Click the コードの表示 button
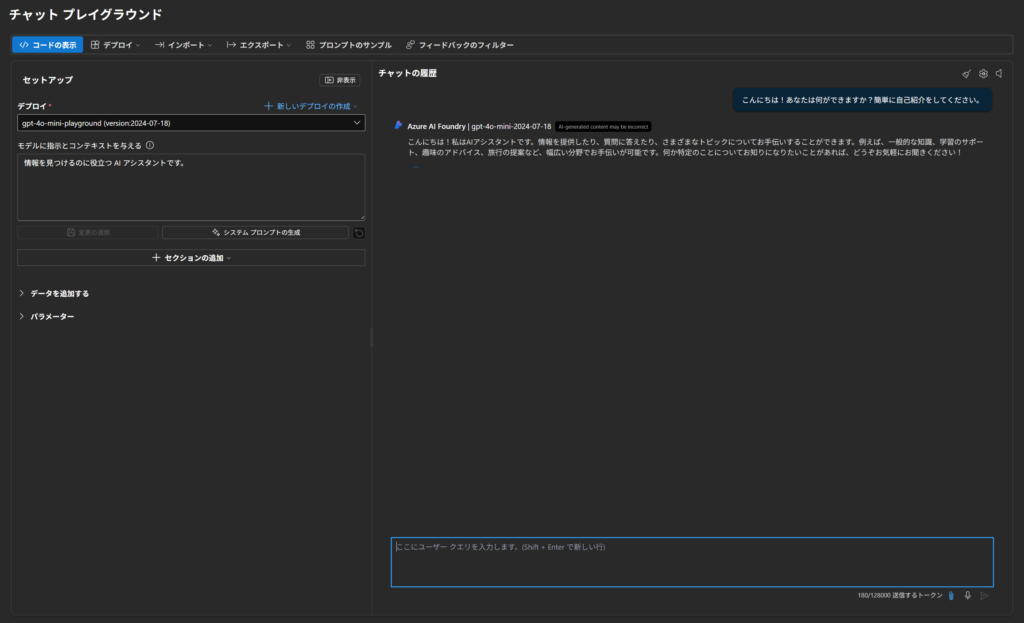Image resolution: width=1024 pixels, height=623 pixels. pos(47,45)
